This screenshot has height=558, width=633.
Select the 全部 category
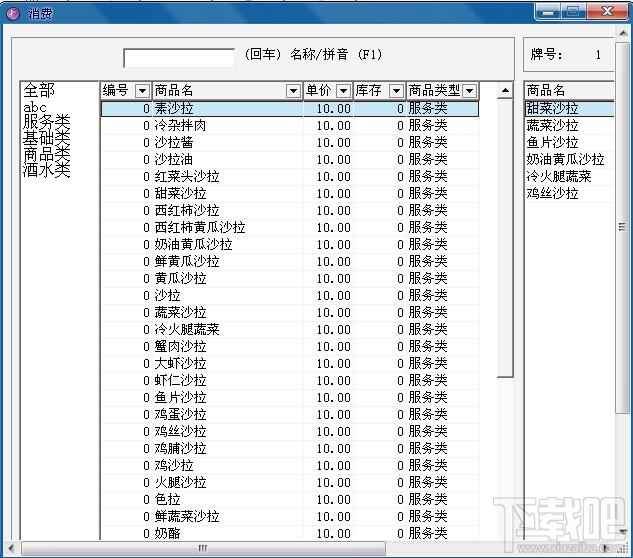(x=39, y=90)
